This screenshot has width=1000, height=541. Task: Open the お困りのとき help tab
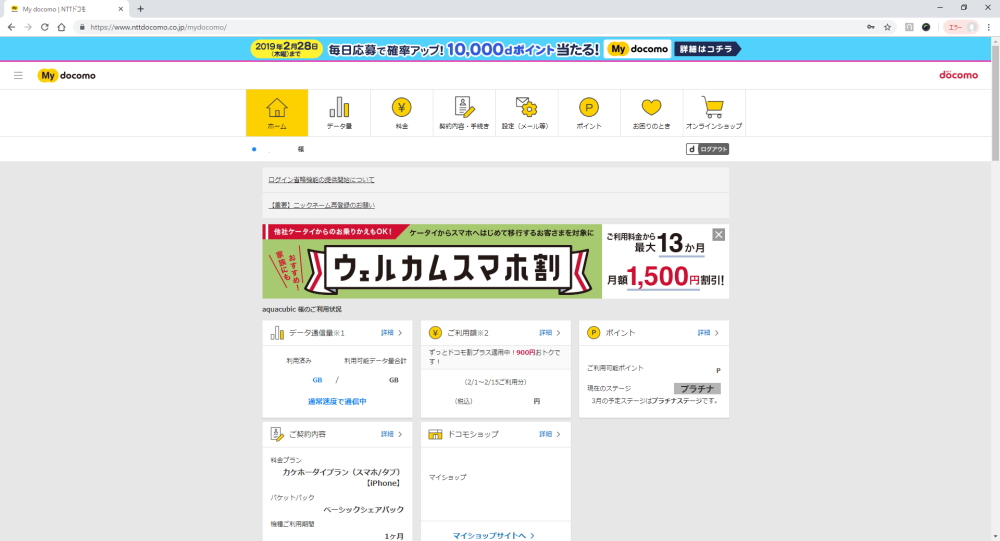pos(651,113)
